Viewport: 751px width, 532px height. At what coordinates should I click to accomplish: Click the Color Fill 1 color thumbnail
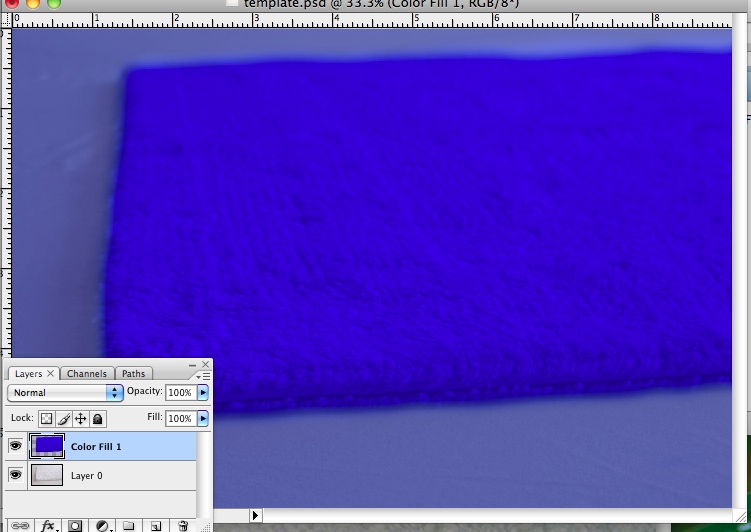pyautogui.click(x=48, y=445)
